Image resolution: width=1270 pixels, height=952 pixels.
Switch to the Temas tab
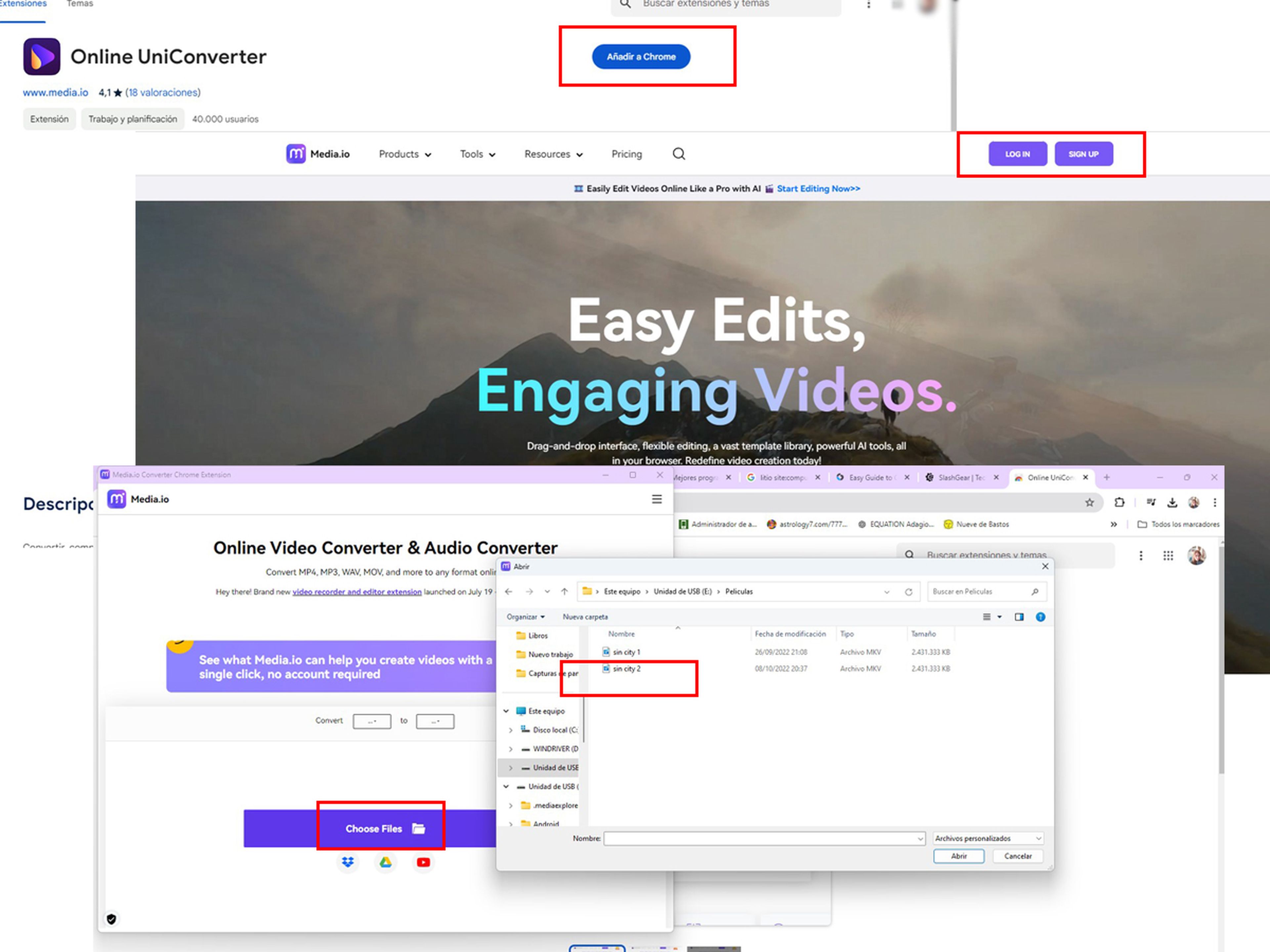point(80,4)
